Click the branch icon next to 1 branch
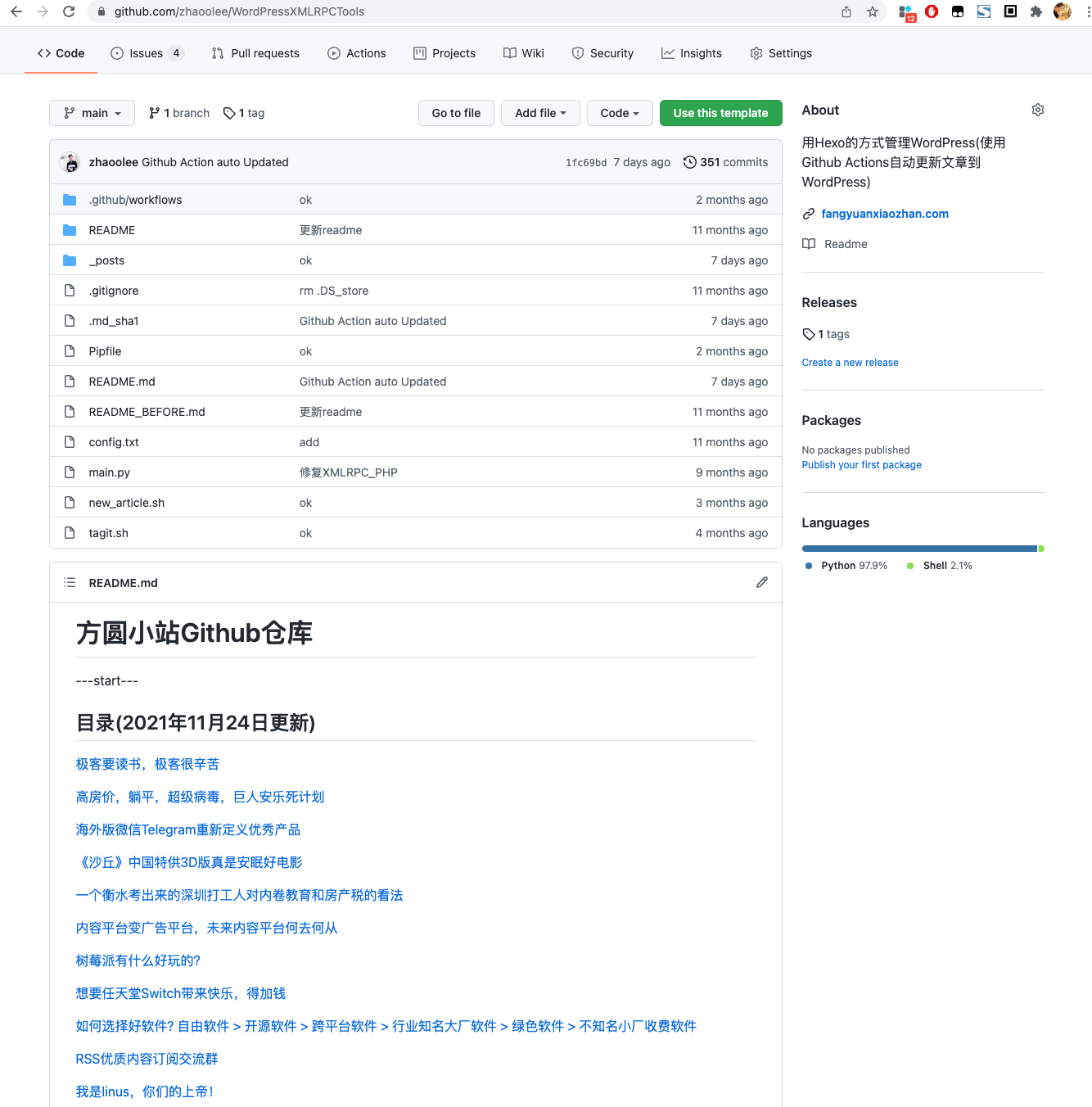 tap(155, 113)
